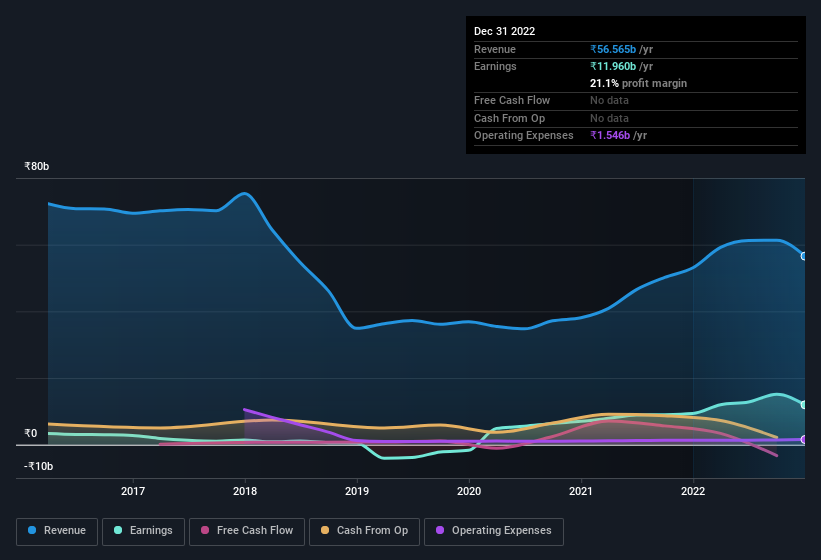
Task: Click the ₹56.565b revenue value
Action: point(613,49)
